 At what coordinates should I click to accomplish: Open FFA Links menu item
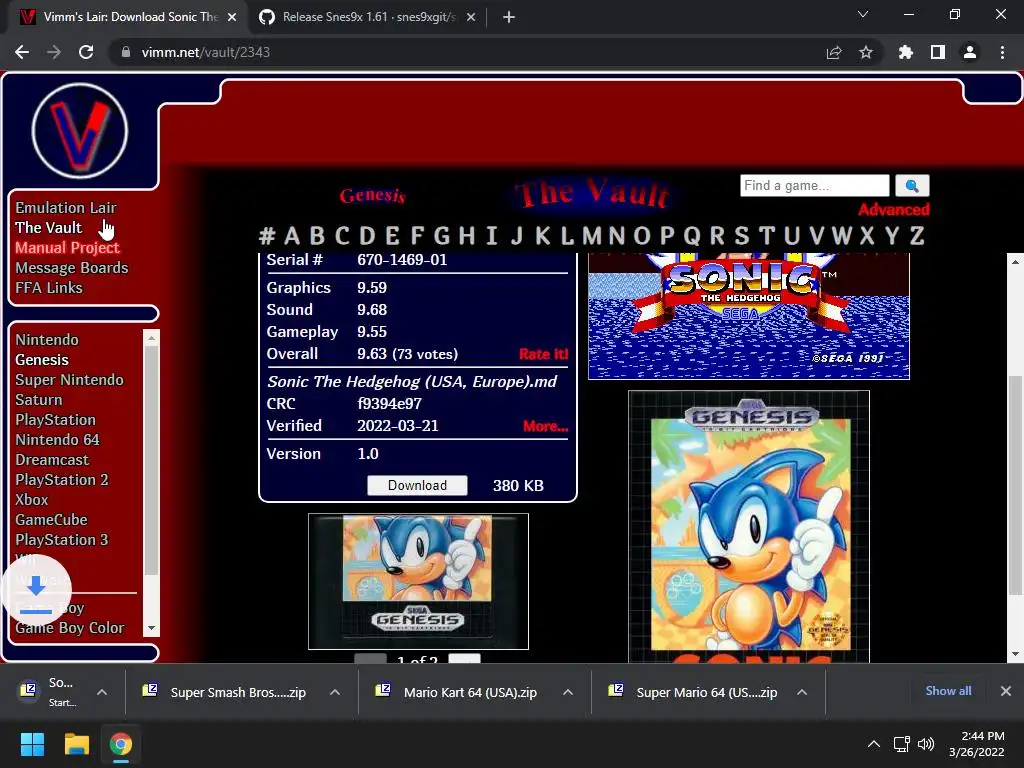pyautogui.click(x=49, y=288)
